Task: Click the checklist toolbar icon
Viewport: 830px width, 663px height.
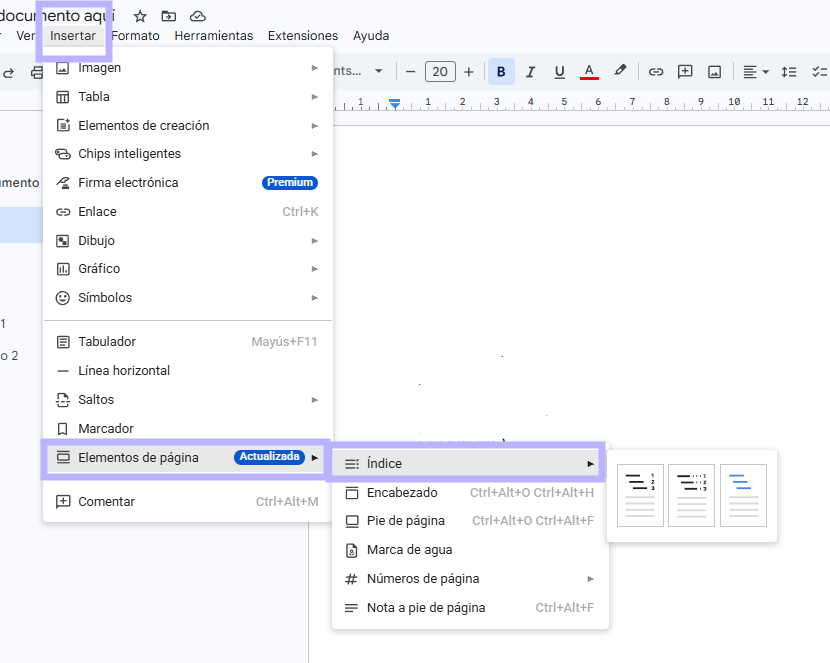Action: [x=819, y=71]
